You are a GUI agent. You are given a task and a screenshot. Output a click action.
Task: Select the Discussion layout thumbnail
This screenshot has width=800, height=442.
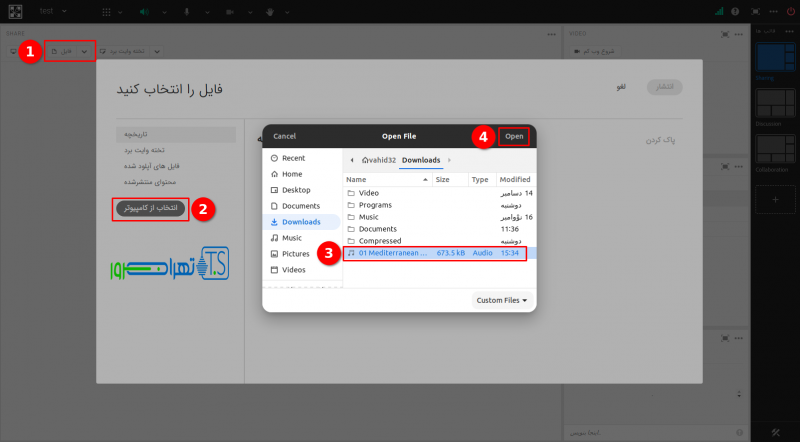775,103
